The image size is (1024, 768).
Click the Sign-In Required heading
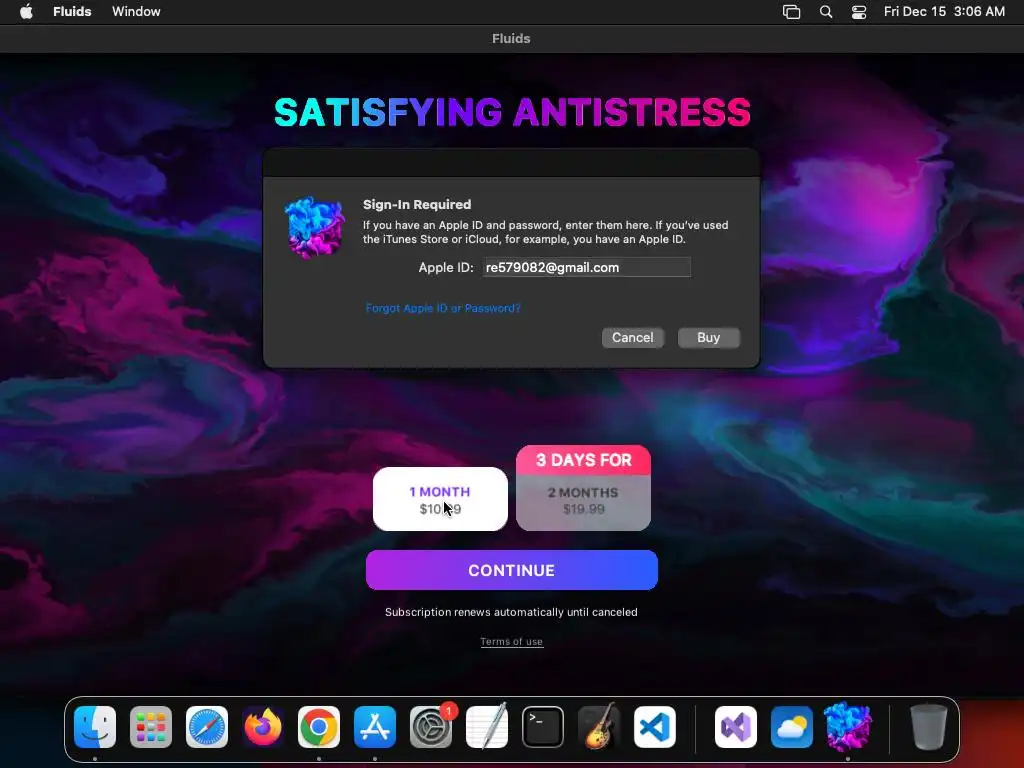click(417, 204)
